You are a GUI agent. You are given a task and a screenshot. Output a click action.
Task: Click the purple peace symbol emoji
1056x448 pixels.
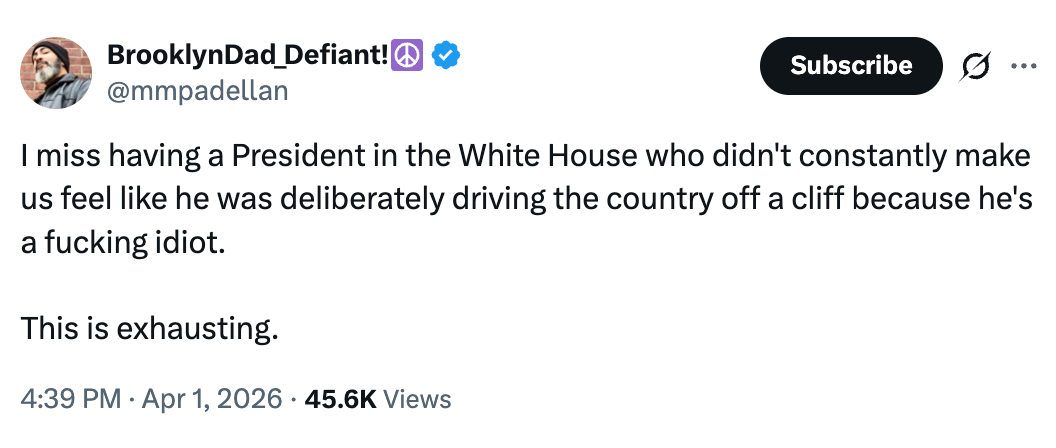coord(407,57)
